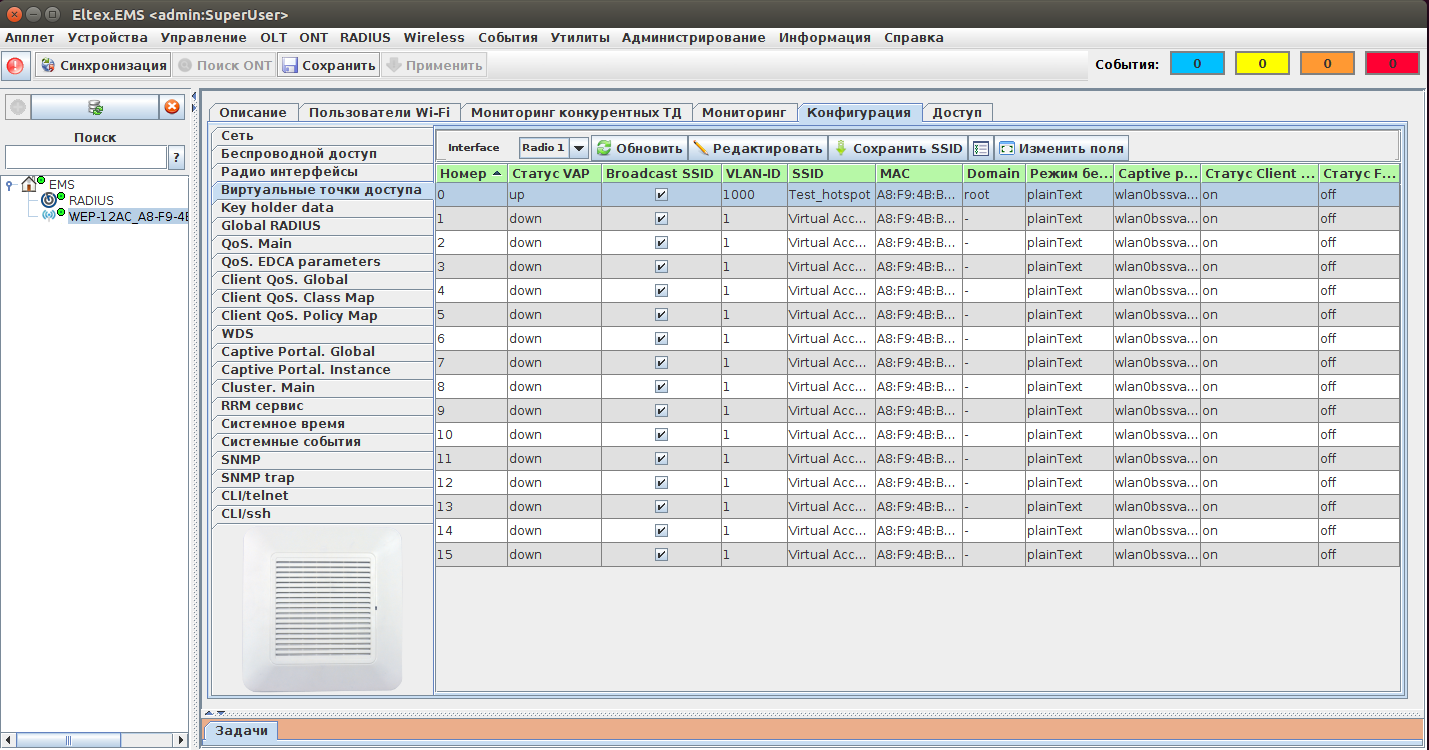Open the Задачи tab at the bottom
The image size is (1429, 750).
(x=241, y=731)
